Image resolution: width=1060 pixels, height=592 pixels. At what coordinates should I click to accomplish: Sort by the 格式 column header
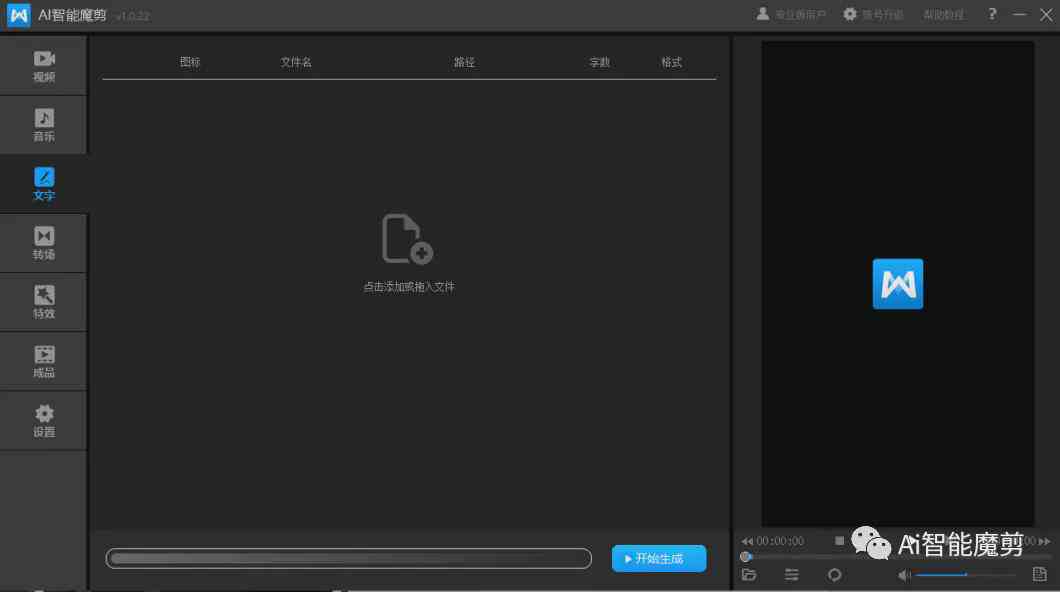[x=671, y=62]
